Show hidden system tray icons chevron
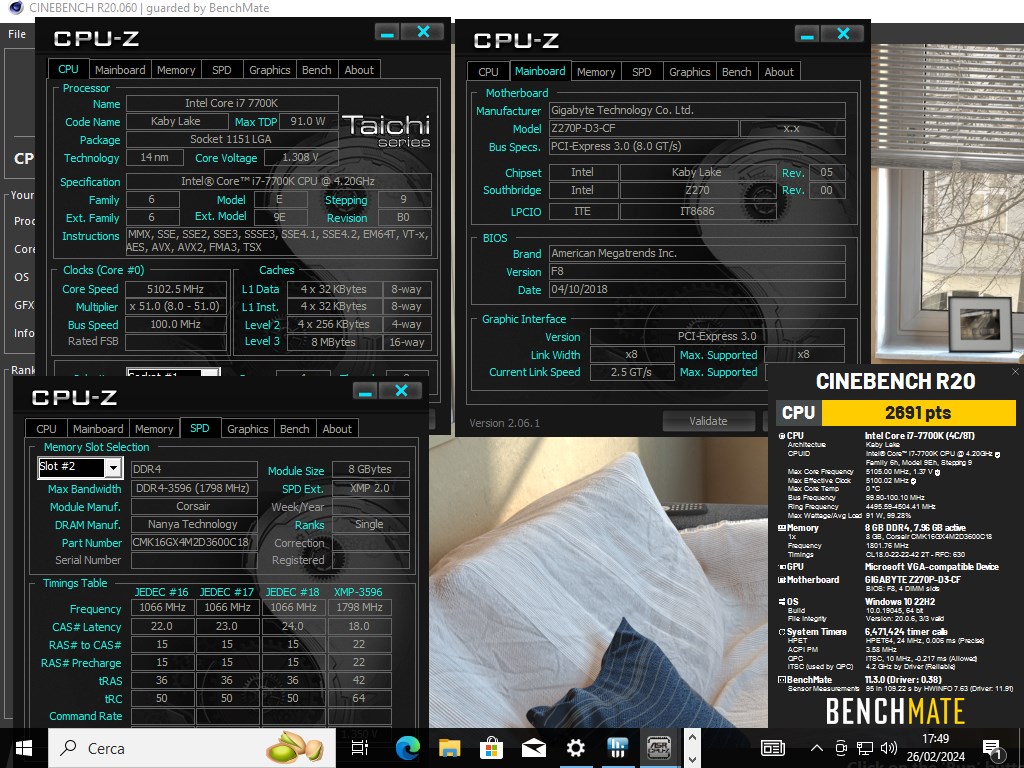This screenshot has height=768, width=1024. (817, 748)
